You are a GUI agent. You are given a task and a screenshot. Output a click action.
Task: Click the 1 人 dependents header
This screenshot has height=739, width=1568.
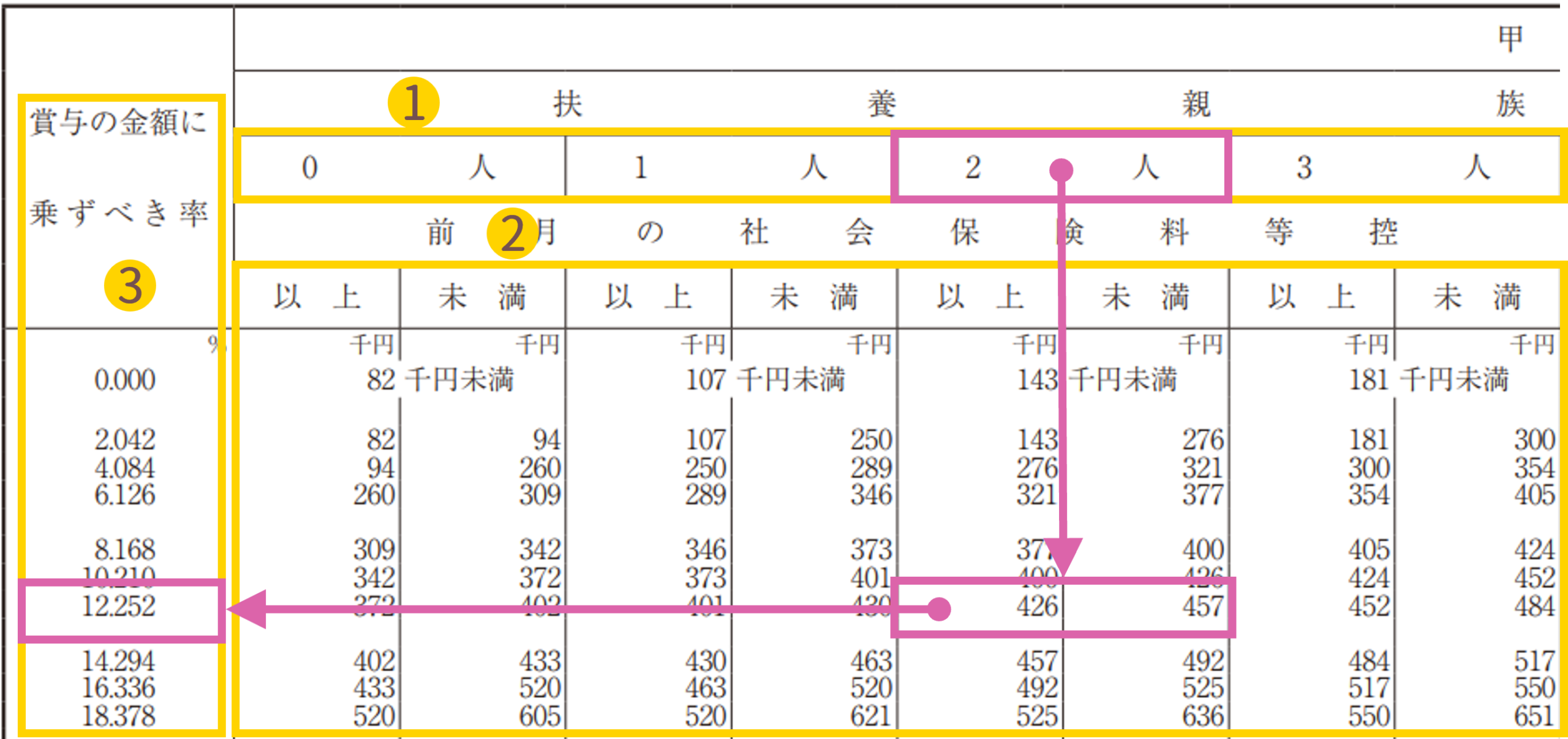[x=730, y=167]
